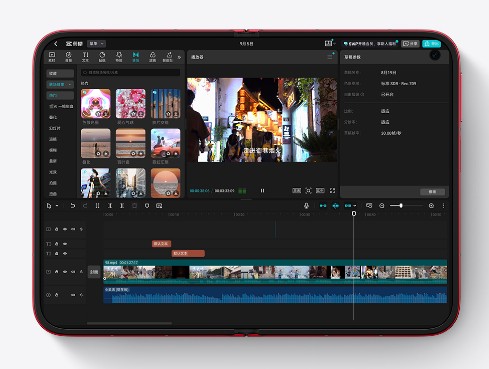The width and height of the screenshot is (489, 369).
Task: Favorite the pink hearts transition with its star icon
Action: pos(133,114)
